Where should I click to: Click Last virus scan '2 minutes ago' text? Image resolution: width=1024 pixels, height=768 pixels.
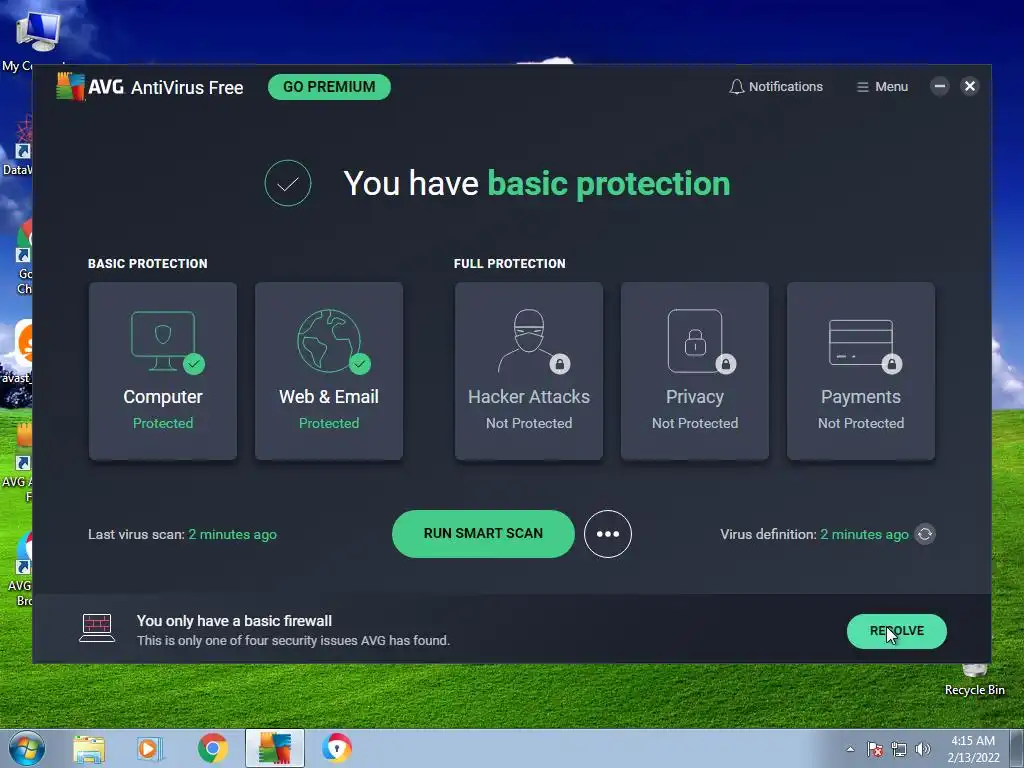point(232,534)
